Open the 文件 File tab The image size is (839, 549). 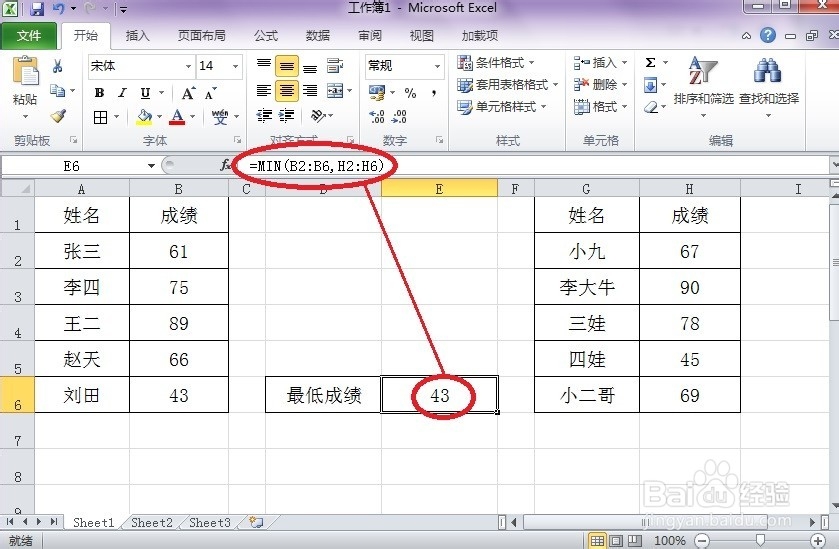28,35
